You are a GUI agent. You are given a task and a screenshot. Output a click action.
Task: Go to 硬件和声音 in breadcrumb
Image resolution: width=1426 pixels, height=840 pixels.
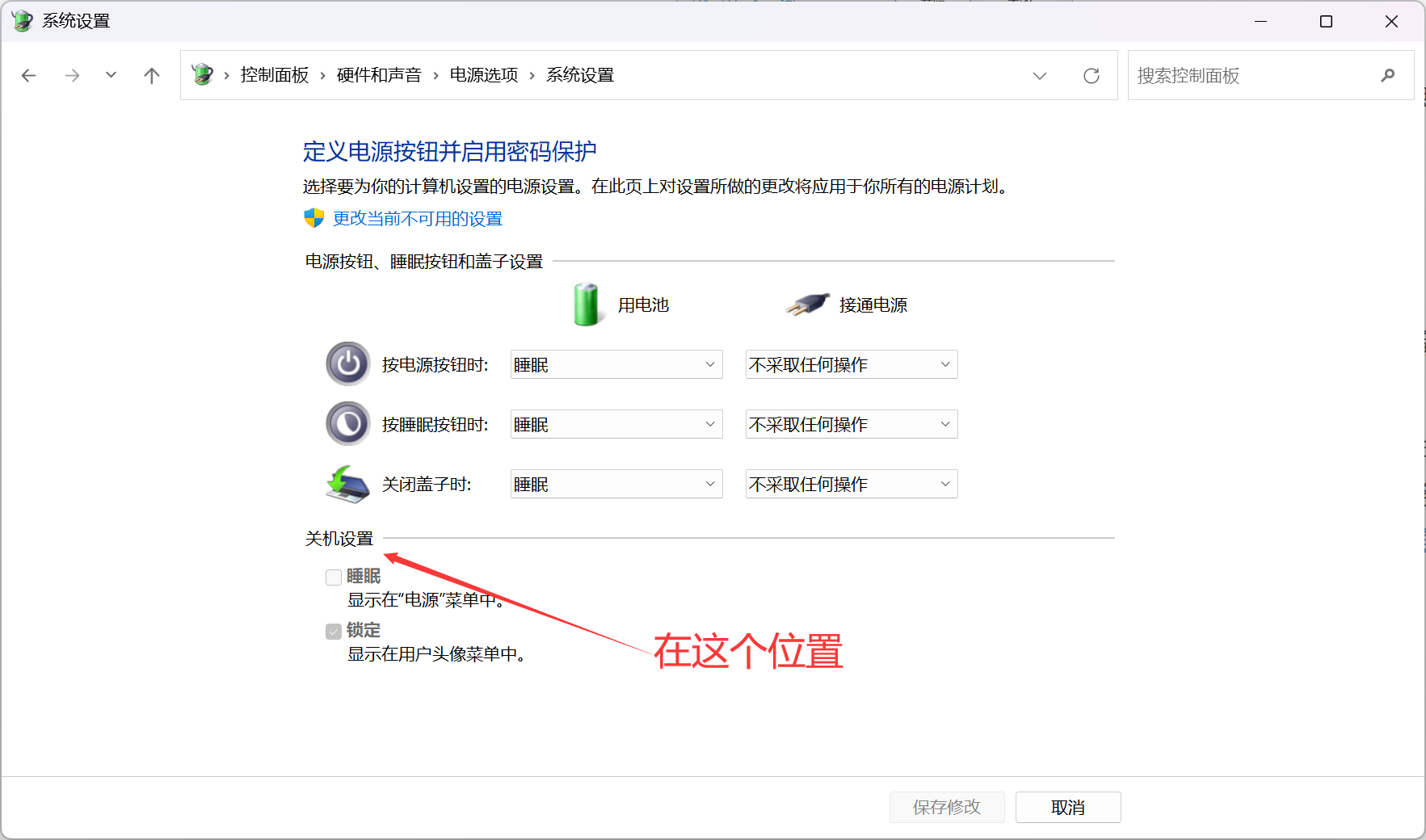(x=379, y=75)
